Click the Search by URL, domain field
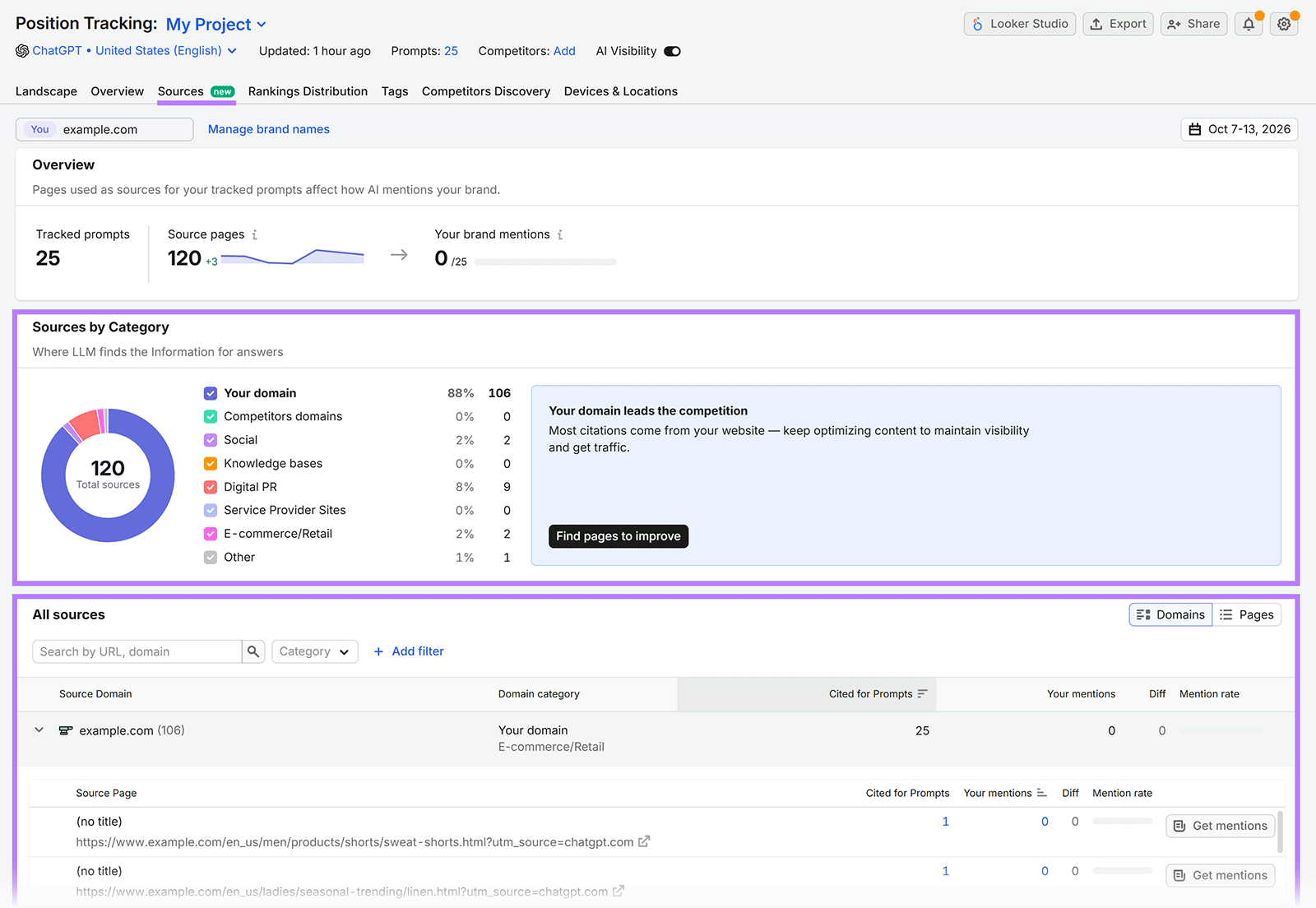The width and height of the screenshot is (1316, 908). pyautogui.click(x=137, y=651)
